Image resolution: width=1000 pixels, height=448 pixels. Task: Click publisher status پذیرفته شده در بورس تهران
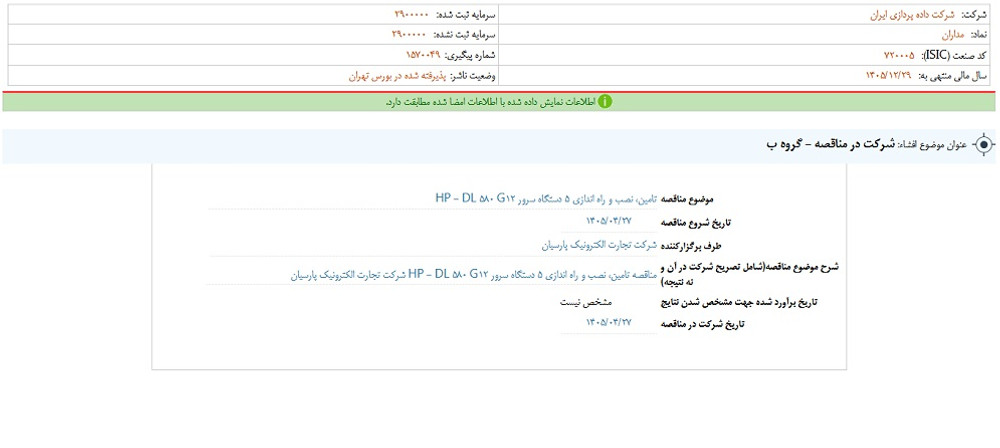[398, 76]
